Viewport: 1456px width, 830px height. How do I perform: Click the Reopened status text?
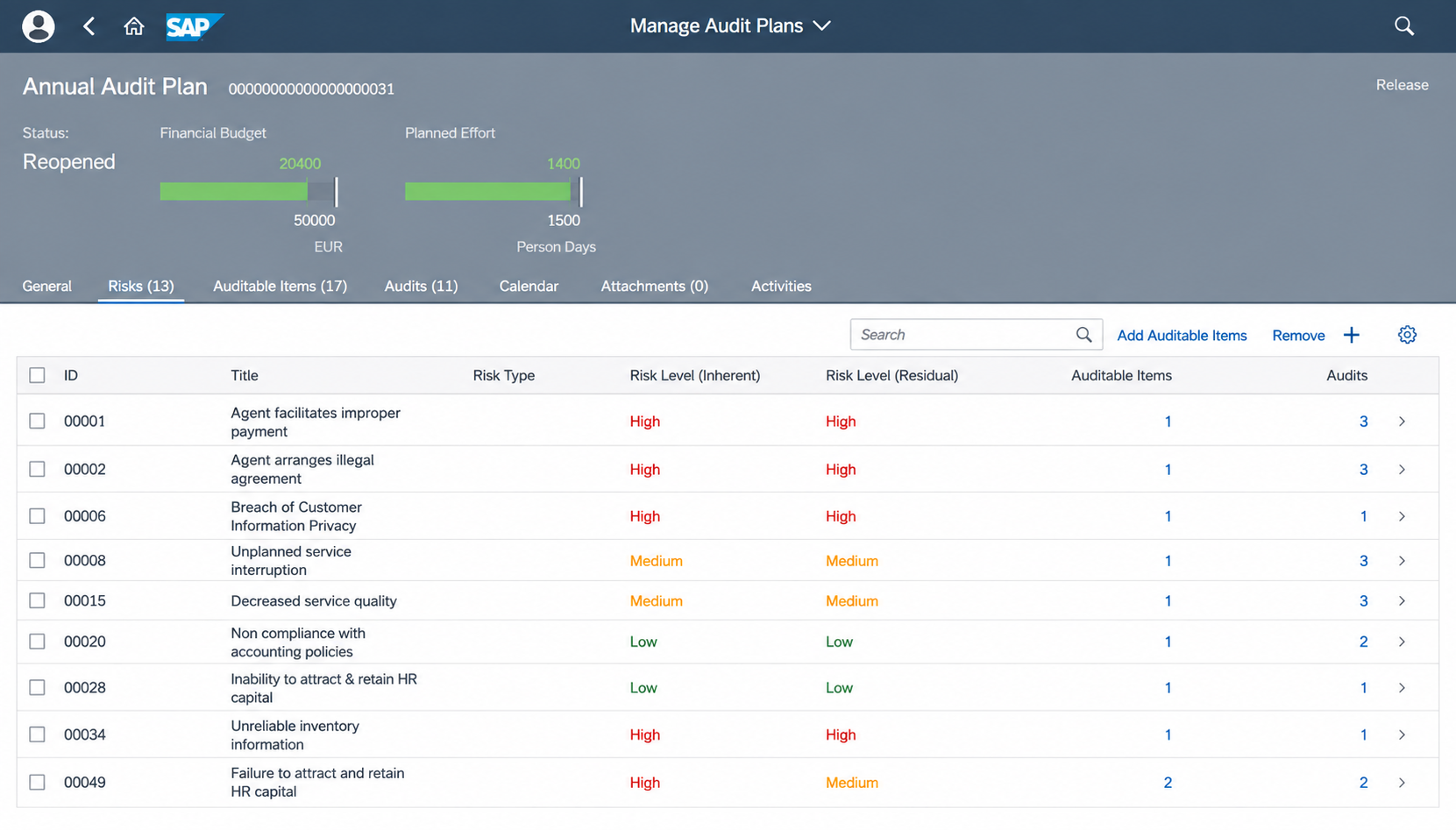click(x=68, y=162)
